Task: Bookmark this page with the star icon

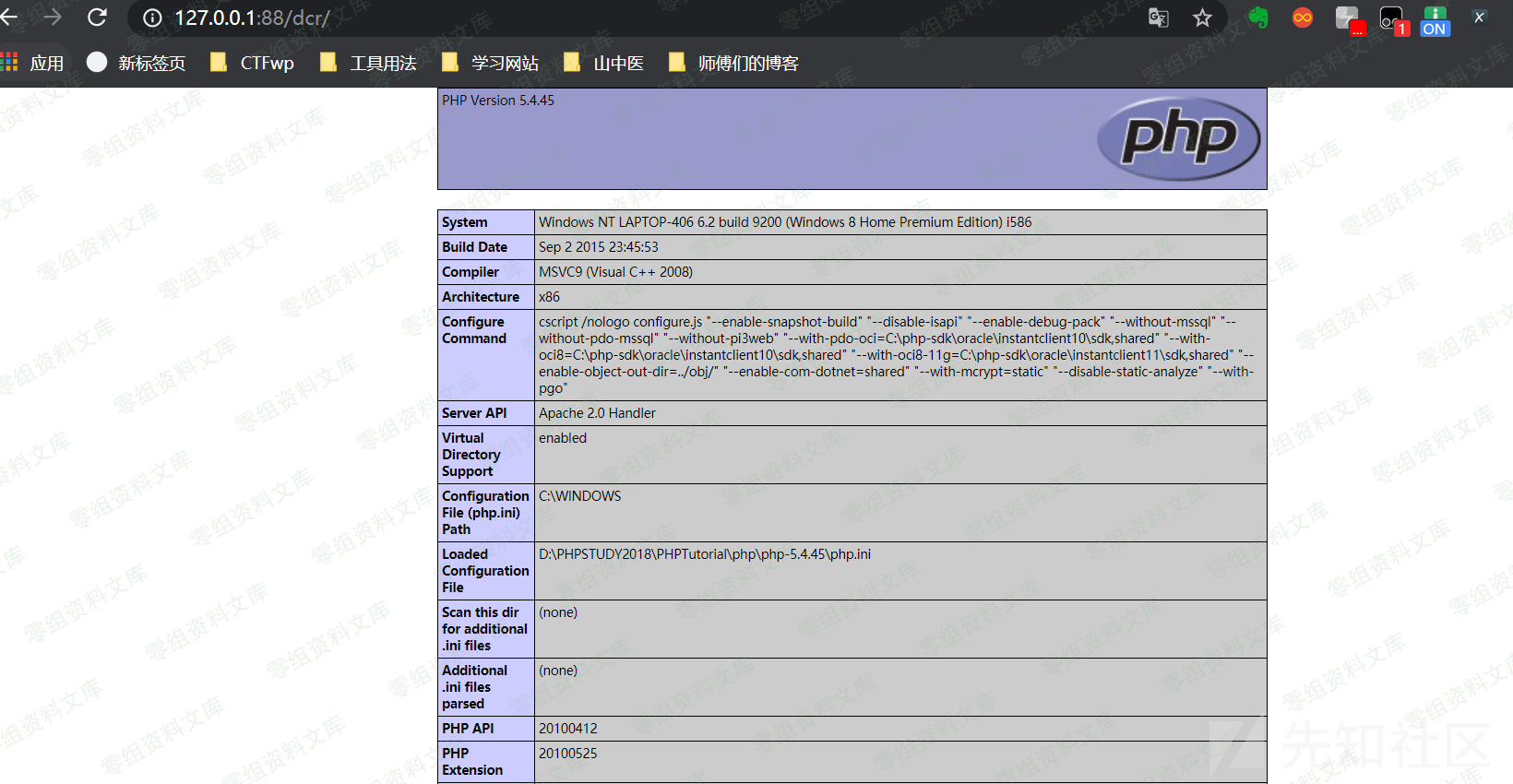Action: tap(1202, 18)
